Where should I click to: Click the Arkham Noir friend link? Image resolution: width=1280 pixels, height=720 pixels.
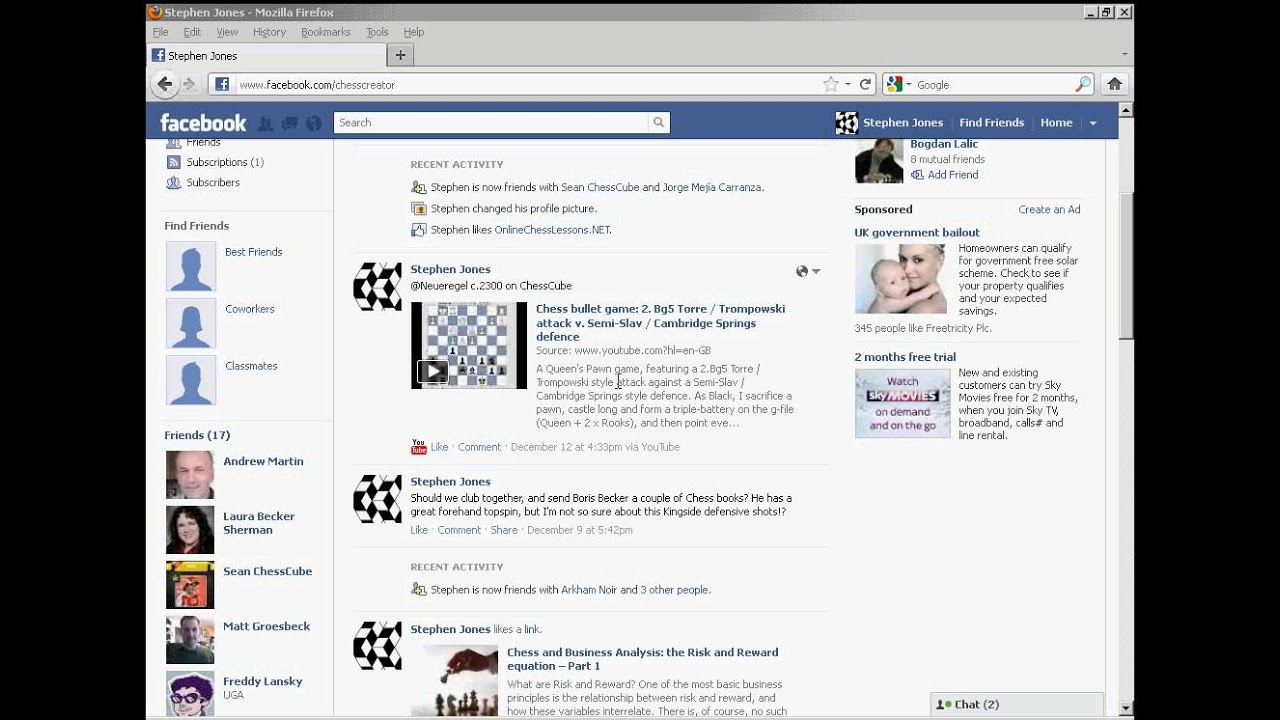[589, 590]
